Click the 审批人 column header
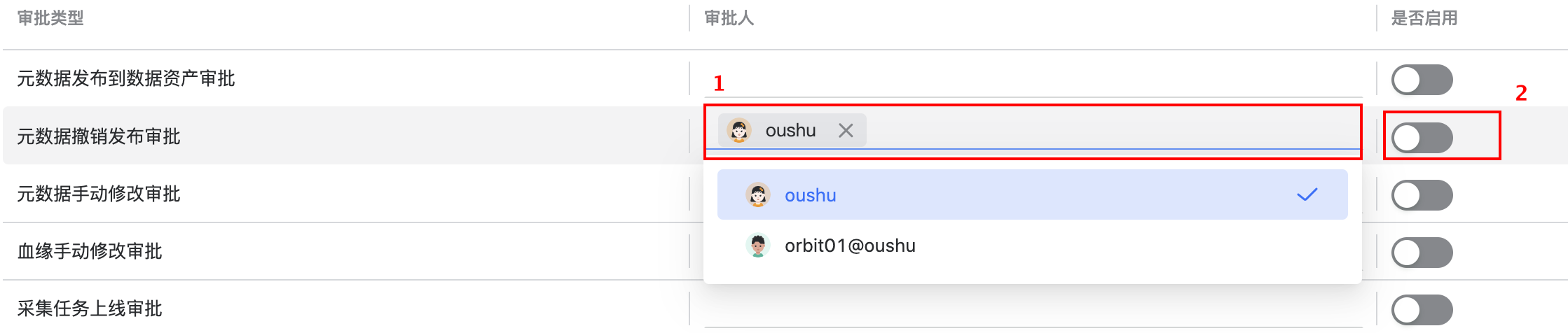The image size is (1568, 333). pyautogui.click(x=729, y=18)
